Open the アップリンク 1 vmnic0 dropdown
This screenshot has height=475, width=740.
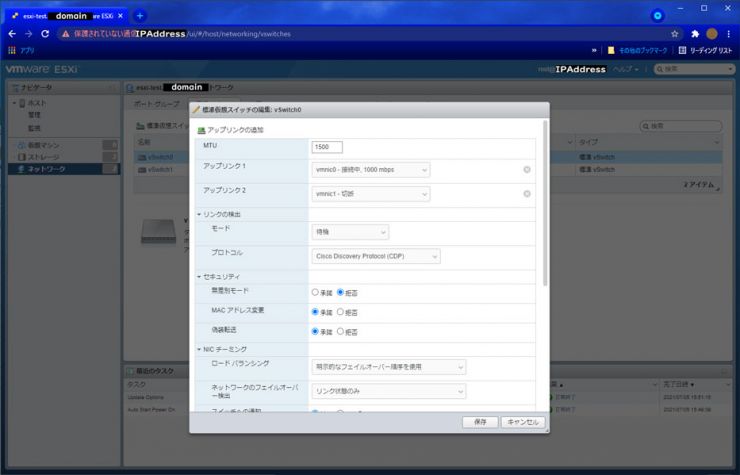(x=370, y=170)
